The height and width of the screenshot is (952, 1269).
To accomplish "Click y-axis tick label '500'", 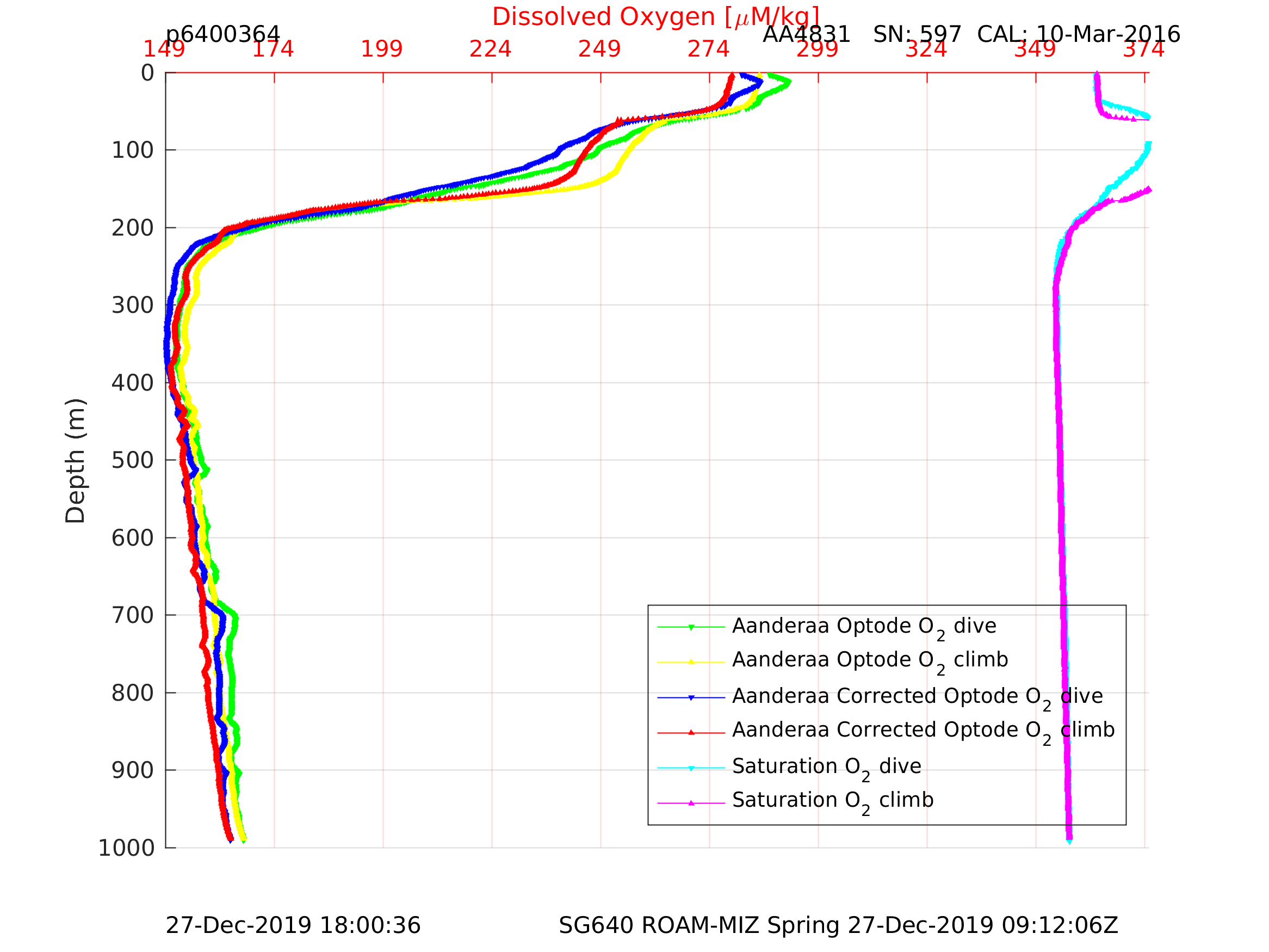I will 133,460.
